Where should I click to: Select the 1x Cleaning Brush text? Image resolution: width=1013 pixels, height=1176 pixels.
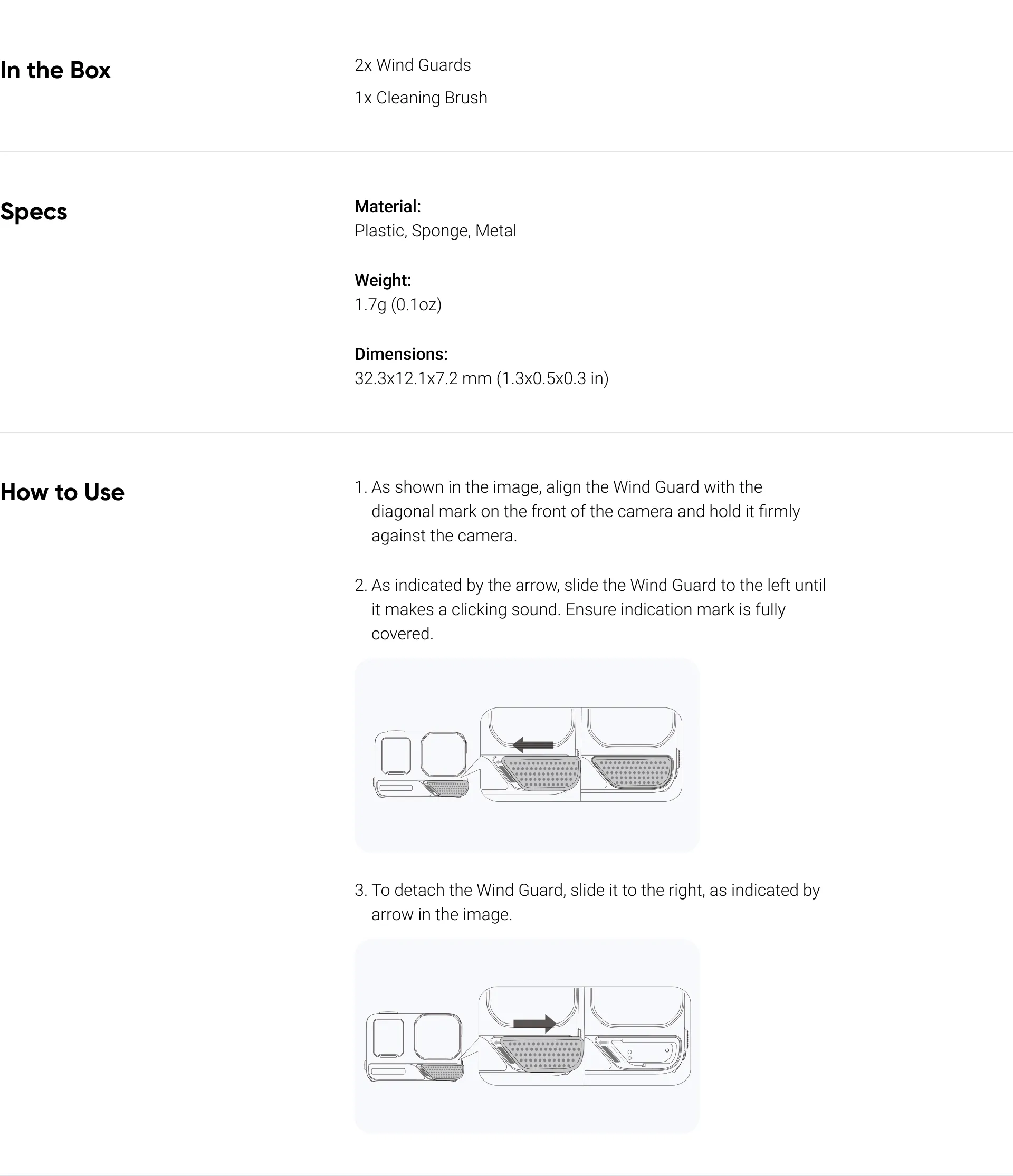pos(421,98)
